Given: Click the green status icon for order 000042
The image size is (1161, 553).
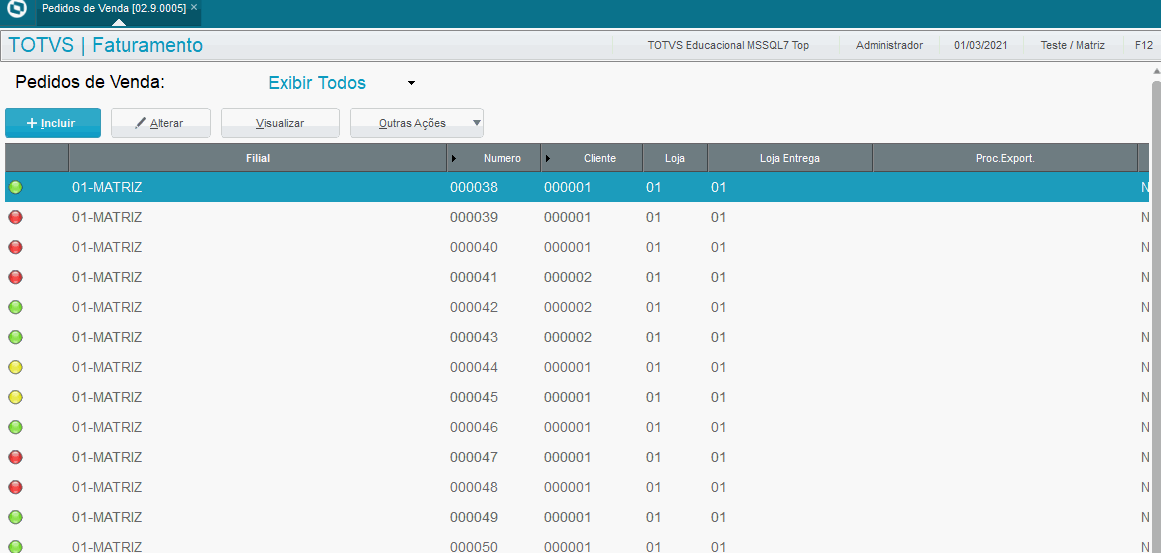Looking at the screenshot, I should (15, 307).
